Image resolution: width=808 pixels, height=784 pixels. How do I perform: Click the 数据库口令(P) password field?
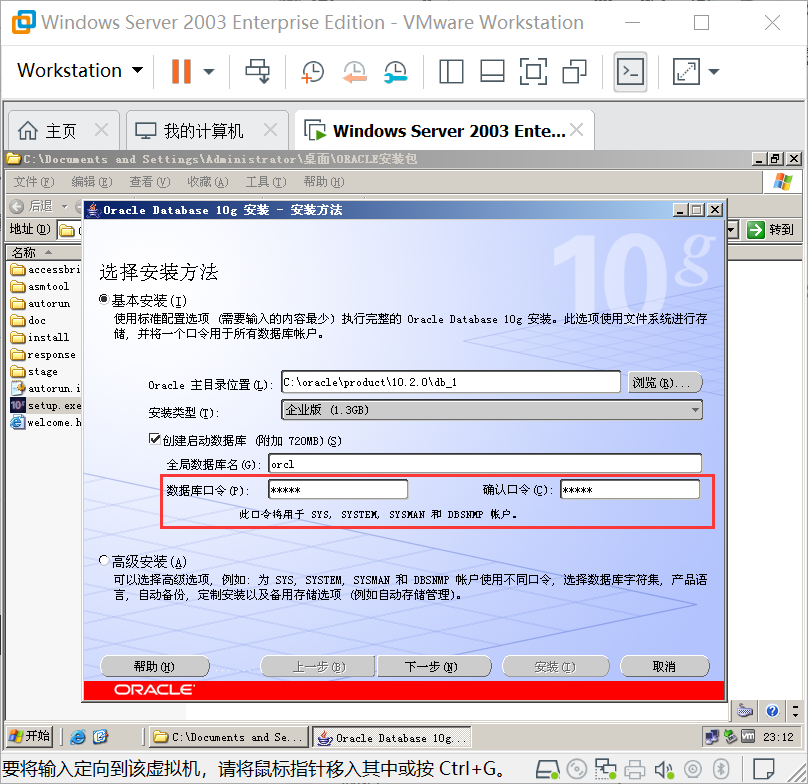pos(338,489)
